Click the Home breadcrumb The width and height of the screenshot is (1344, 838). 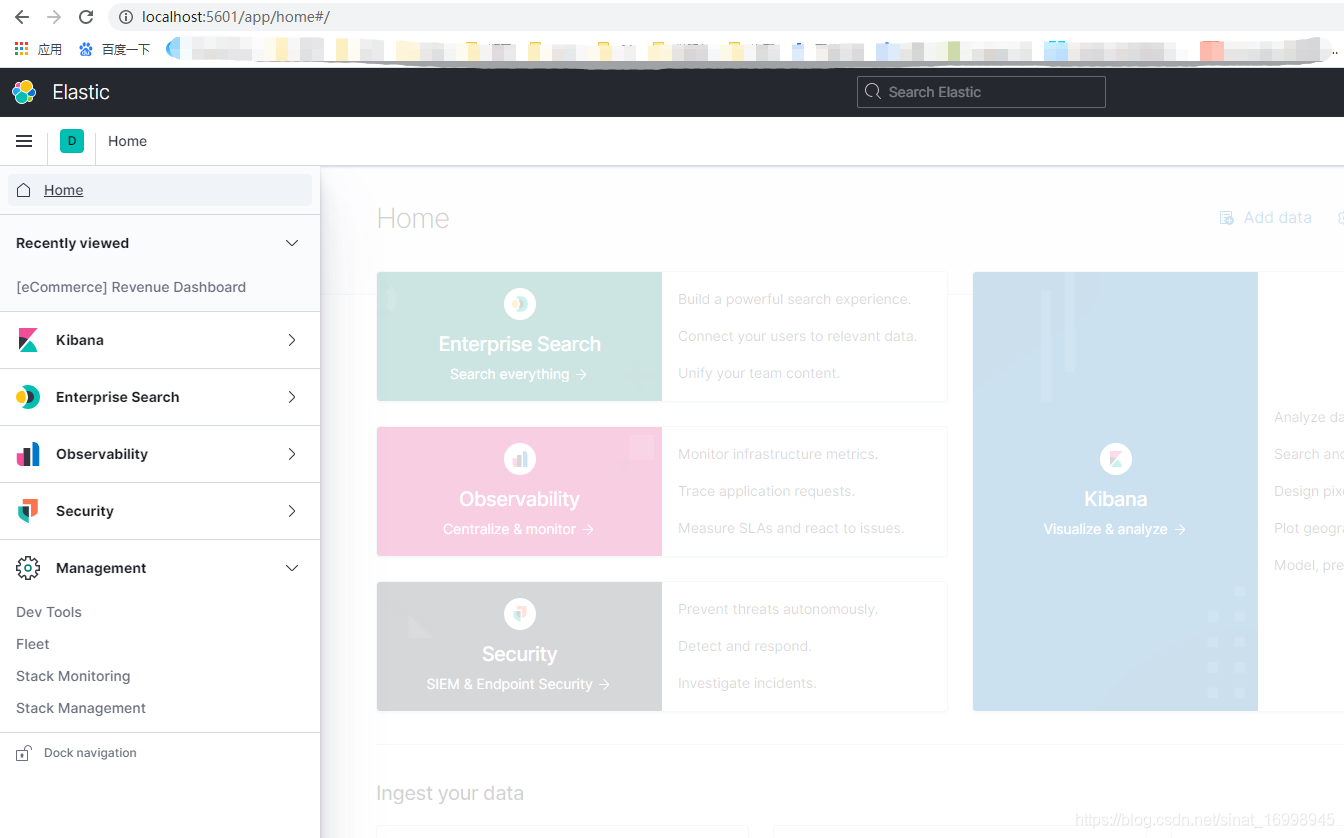click(127, 141)
